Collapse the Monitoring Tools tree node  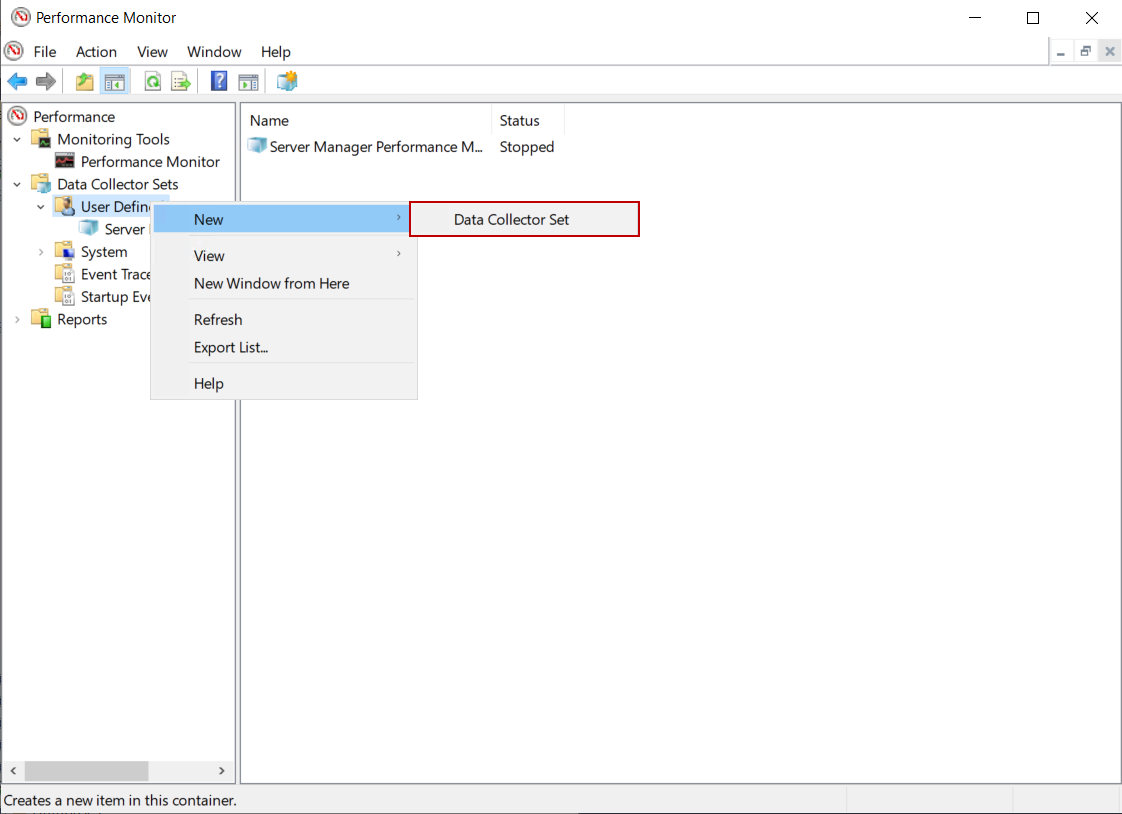(17, 139)
